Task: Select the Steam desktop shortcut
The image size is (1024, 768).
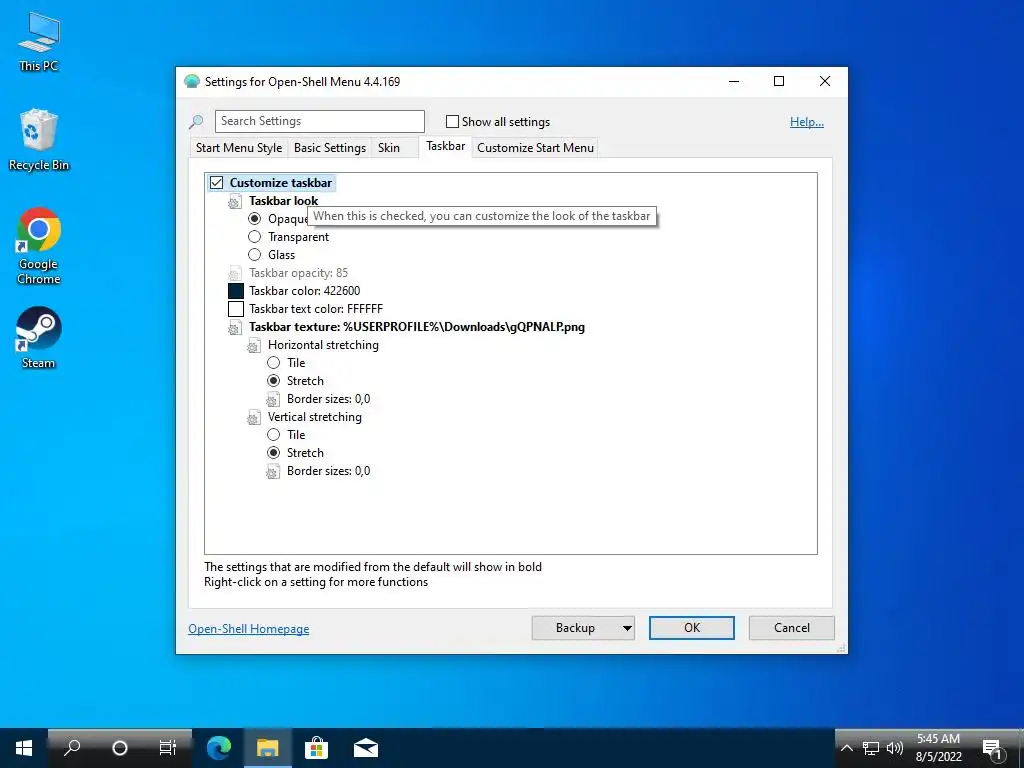Action: [39, 338]
